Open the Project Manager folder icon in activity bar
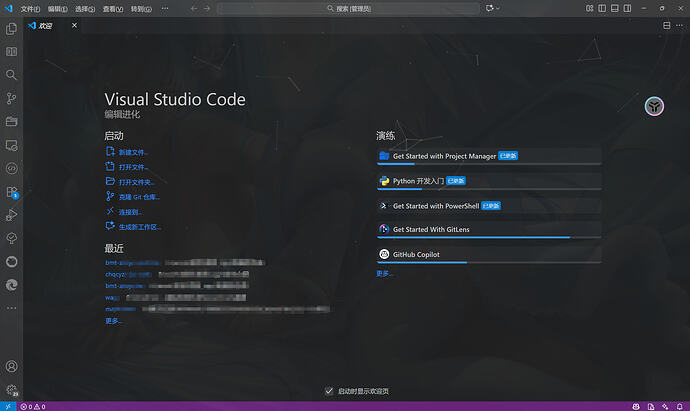Image resolution: width=690 pixels, height=411 pixels. [11, 121]
